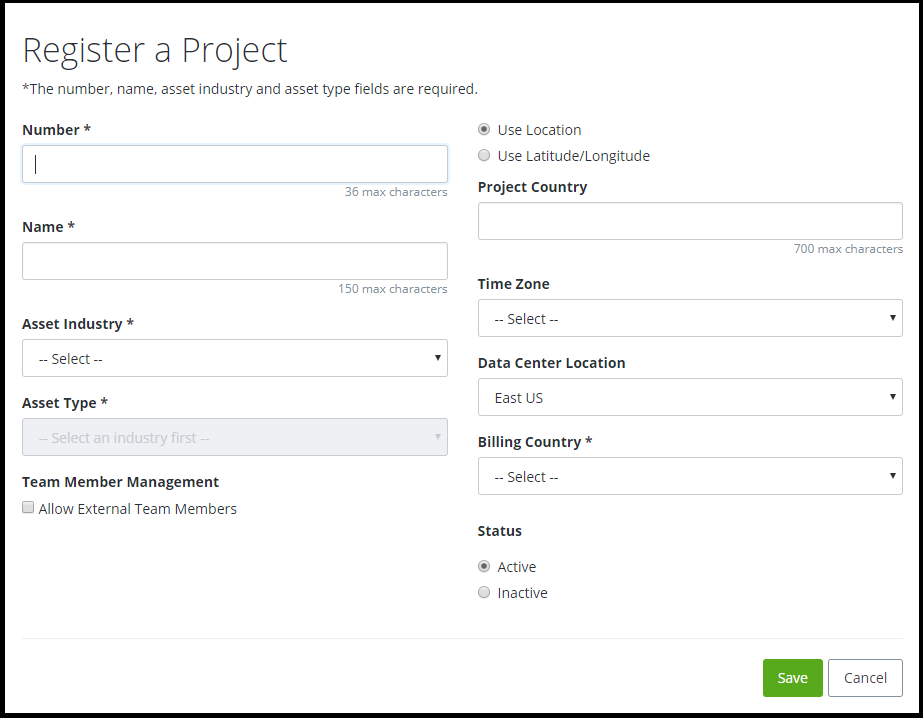Open the Data Center Location dropdown
The image size is (923, 718).
coord(690,397)
